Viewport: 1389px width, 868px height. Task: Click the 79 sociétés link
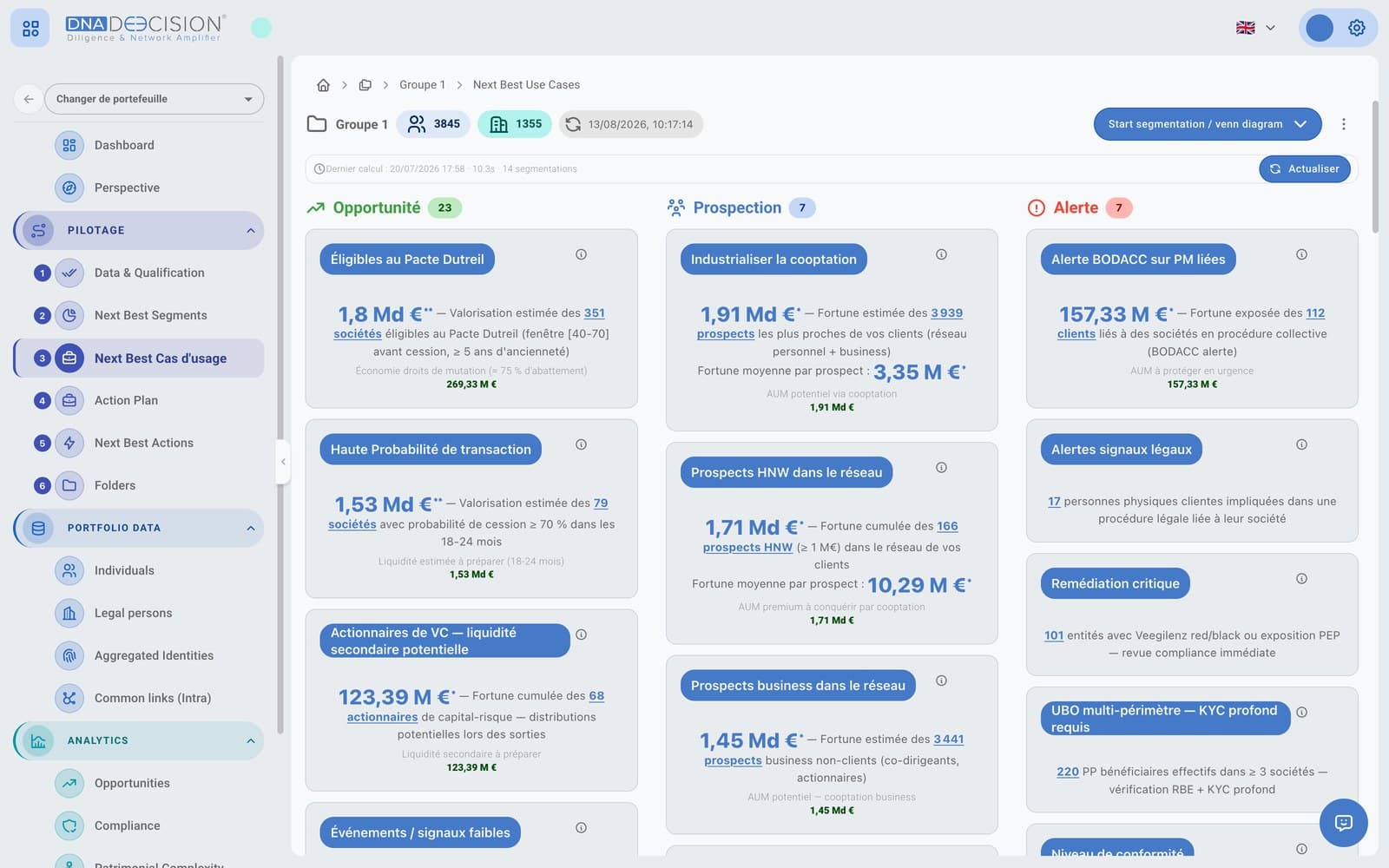[601, 503]
